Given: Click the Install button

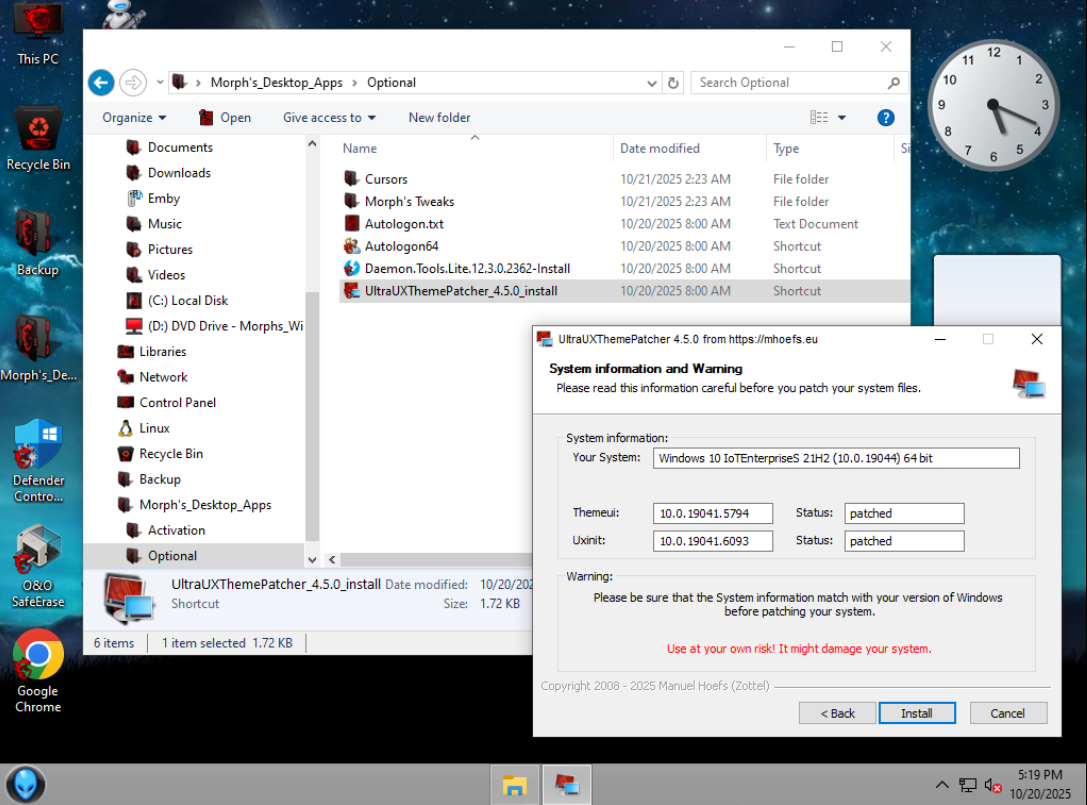Looking at the screenshot, I should tap(916, 713).
